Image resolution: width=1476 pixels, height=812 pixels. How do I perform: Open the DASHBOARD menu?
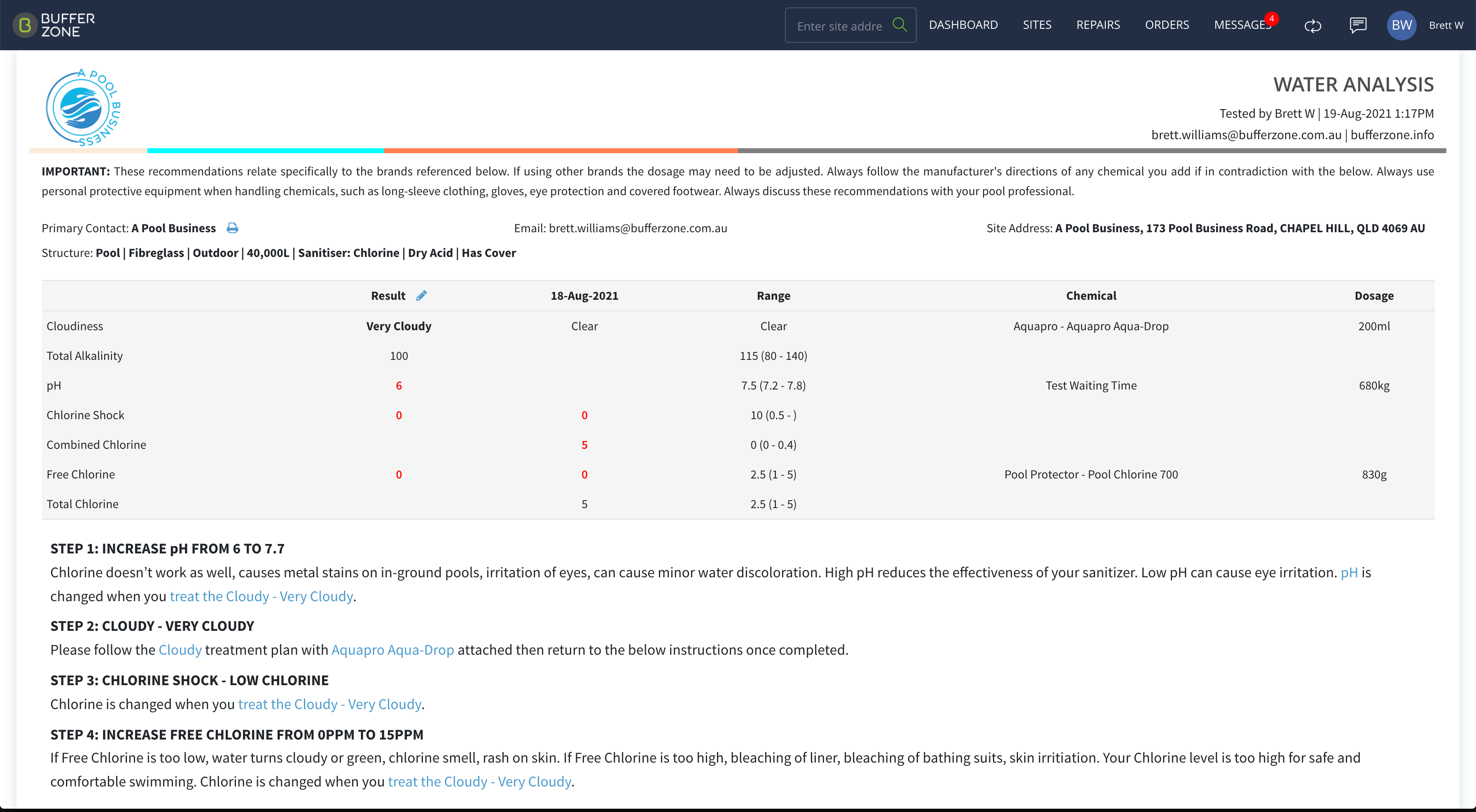pos(963,25)
